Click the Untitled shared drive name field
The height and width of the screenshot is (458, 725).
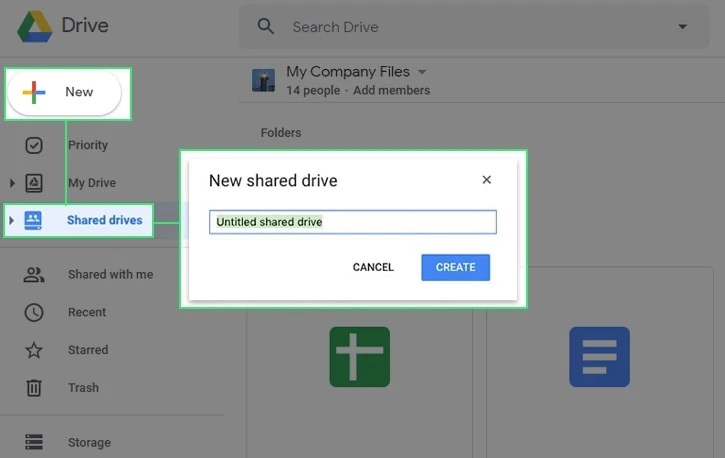click(x=353, y=222)
